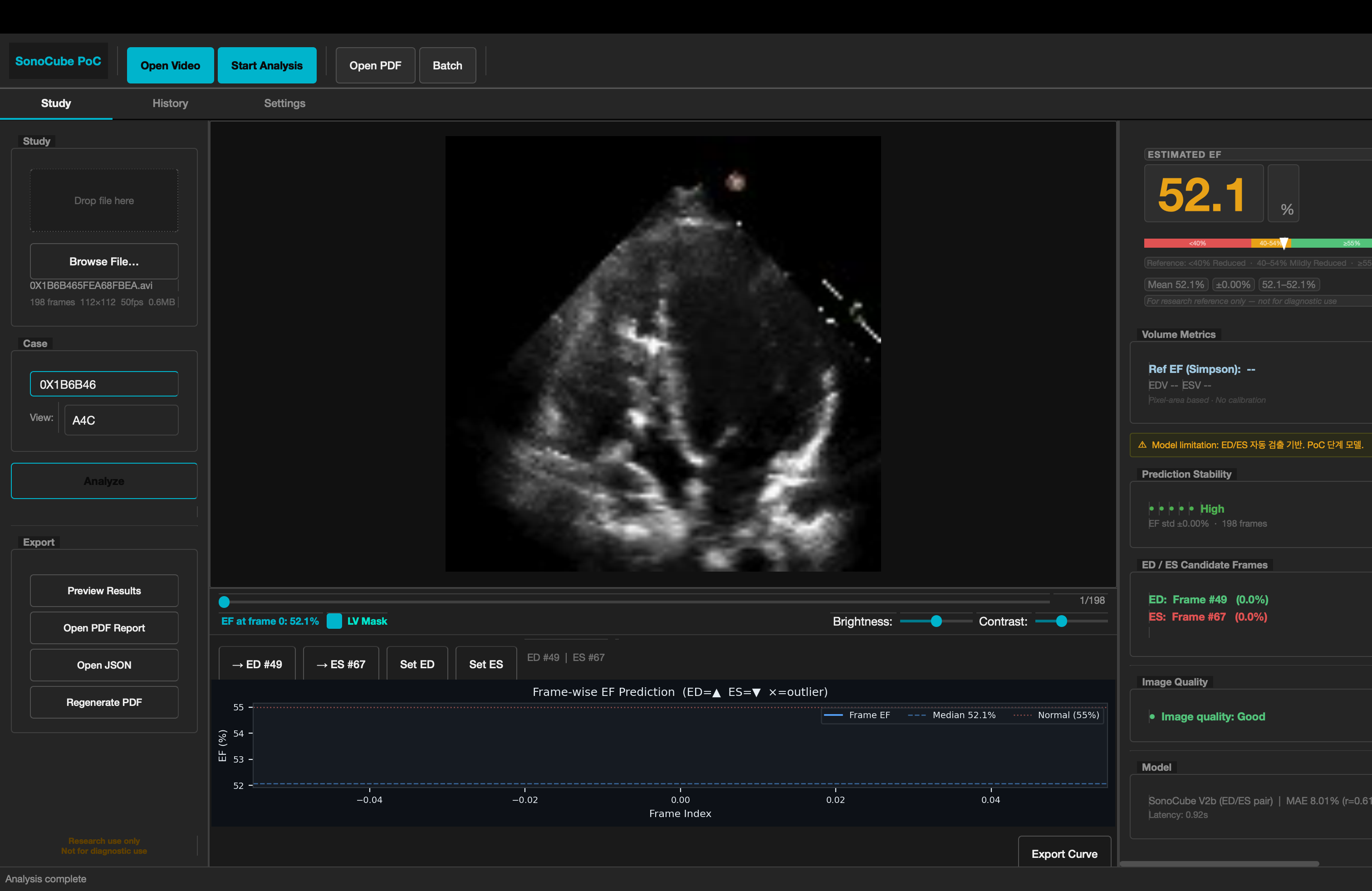
Task: Adjust the Brightness slider handle
Action: pos(936,621)
